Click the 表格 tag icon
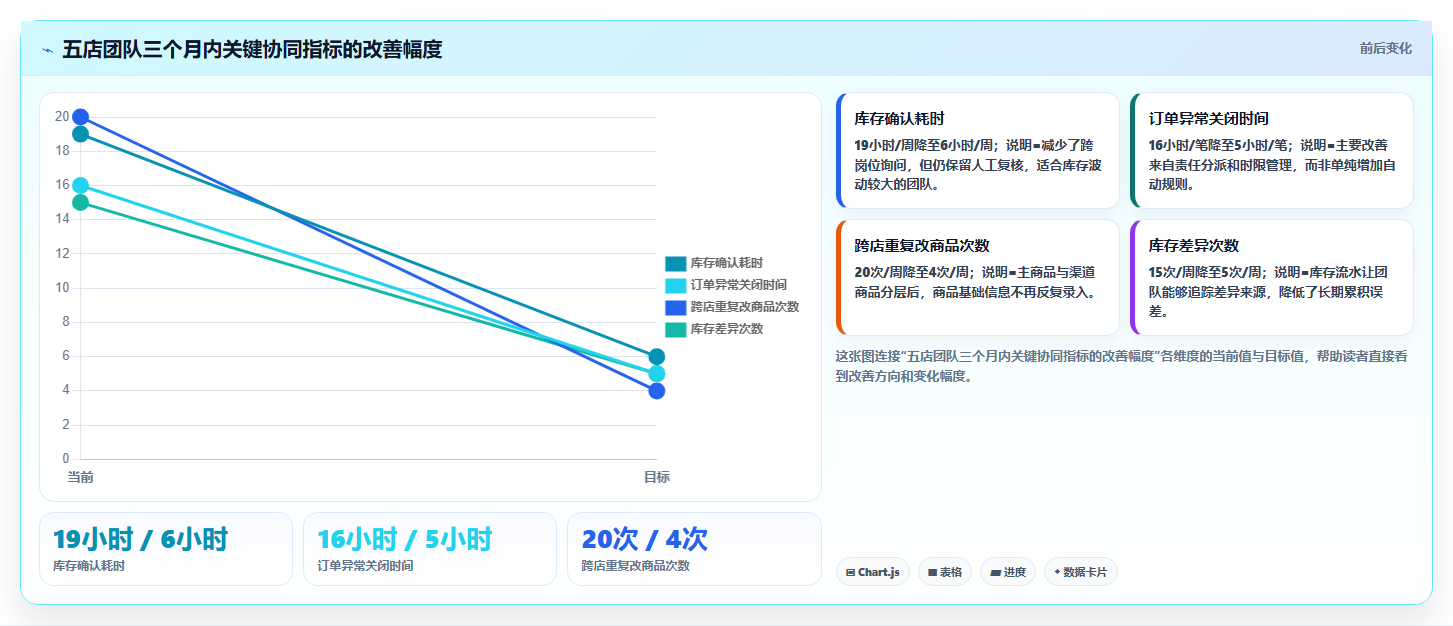Screen dimensions: 1453x626 coord(932,573)
